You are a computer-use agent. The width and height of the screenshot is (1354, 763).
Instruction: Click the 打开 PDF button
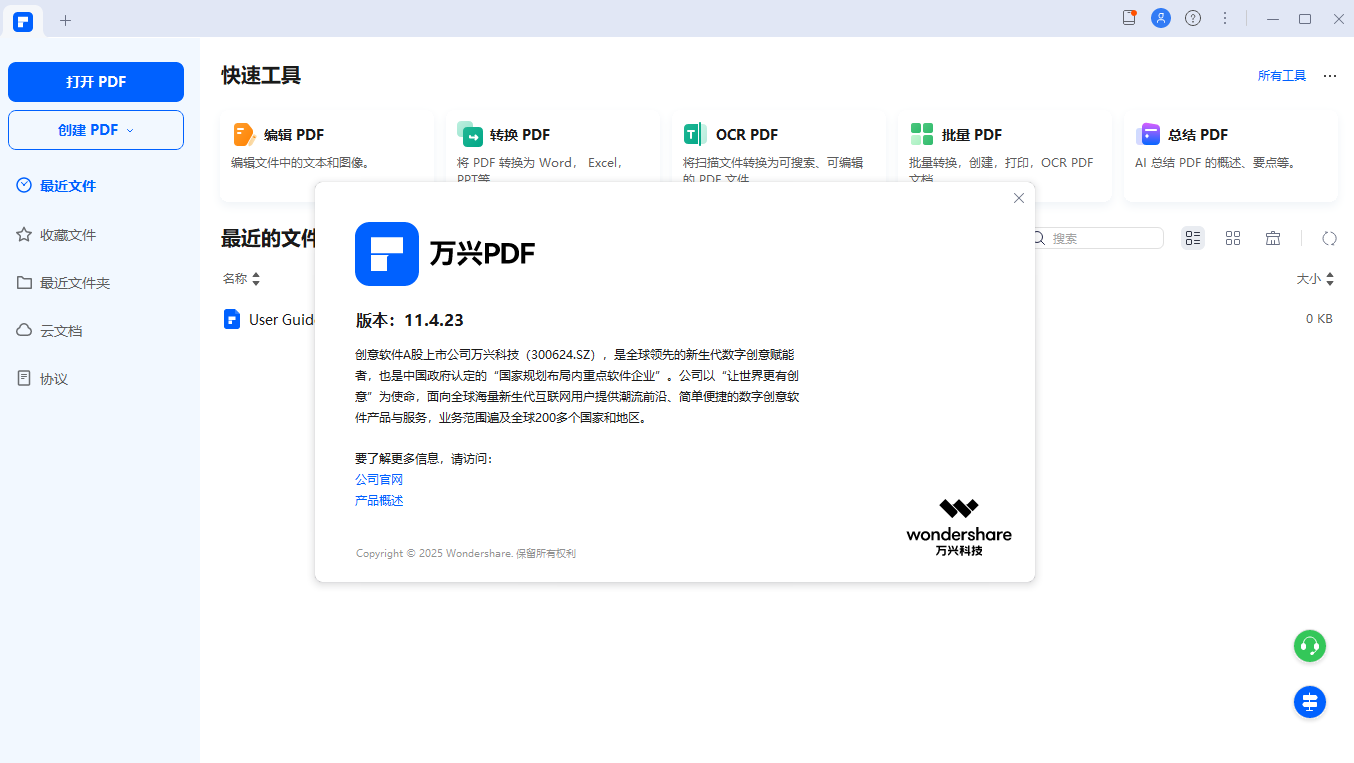(96, 82)
